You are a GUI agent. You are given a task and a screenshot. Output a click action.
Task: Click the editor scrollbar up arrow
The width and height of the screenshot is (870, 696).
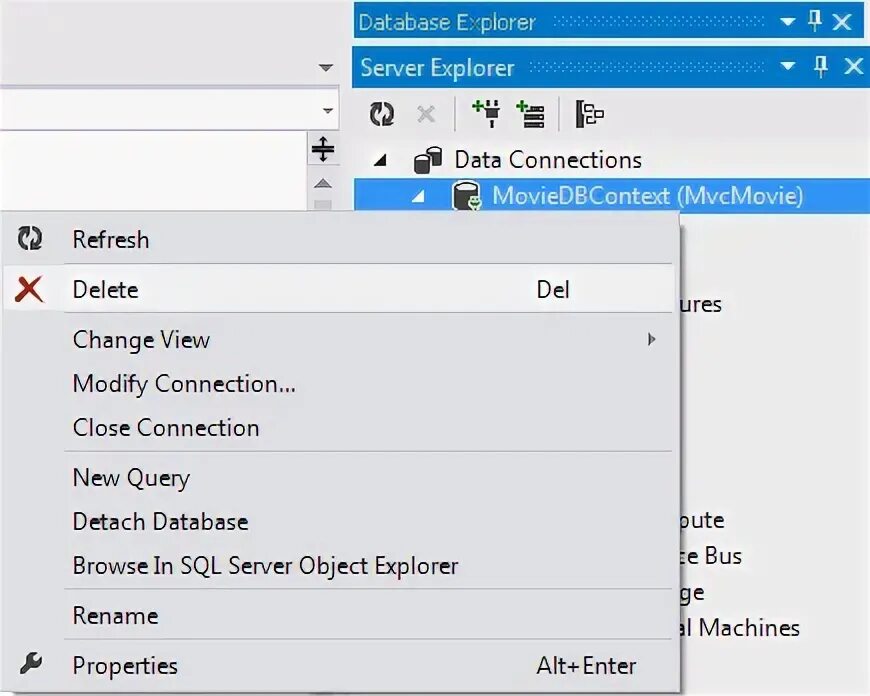[x=323, y=183]
